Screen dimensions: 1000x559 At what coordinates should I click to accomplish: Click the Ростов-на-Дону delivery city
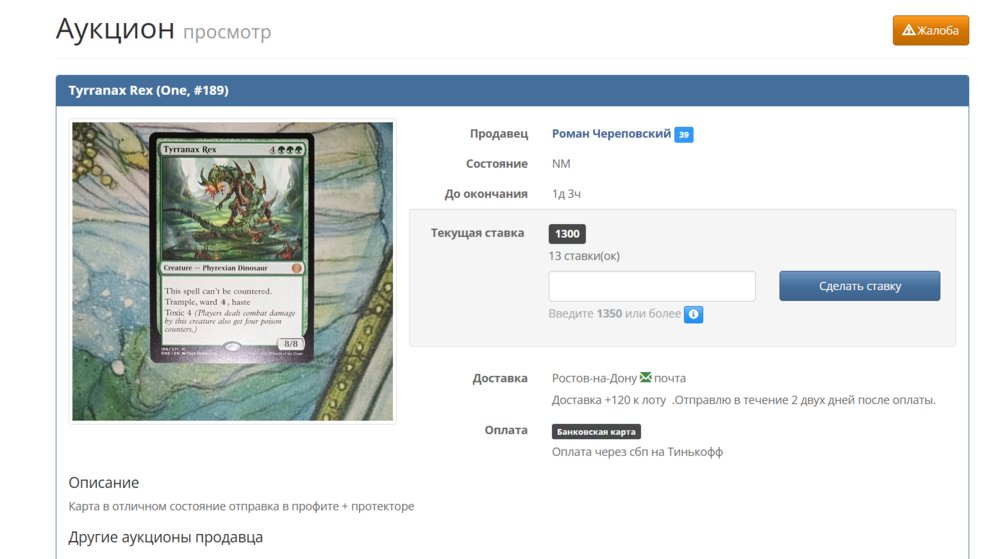(594, 378)
